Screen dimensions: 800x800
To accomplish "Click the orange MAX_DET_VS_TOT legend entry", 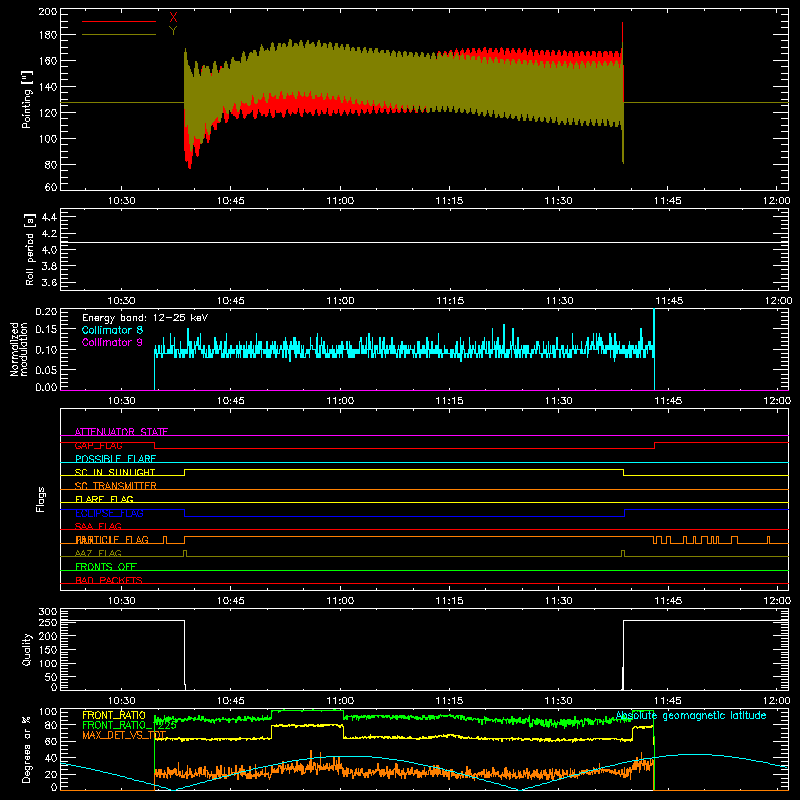I will click(x=124, y=735).
